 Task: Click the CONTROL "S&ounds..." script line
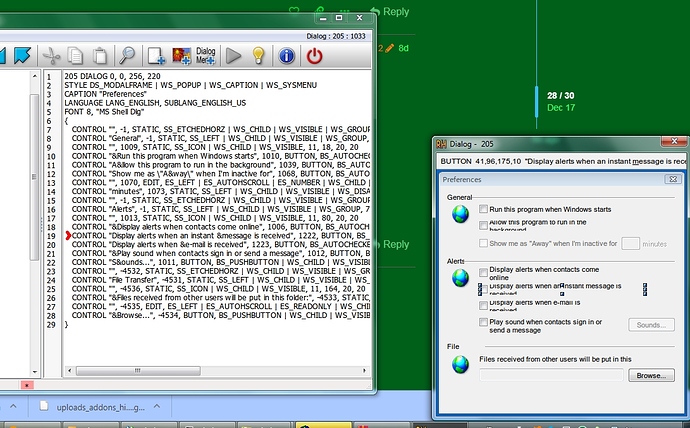[x=220, y=262]
